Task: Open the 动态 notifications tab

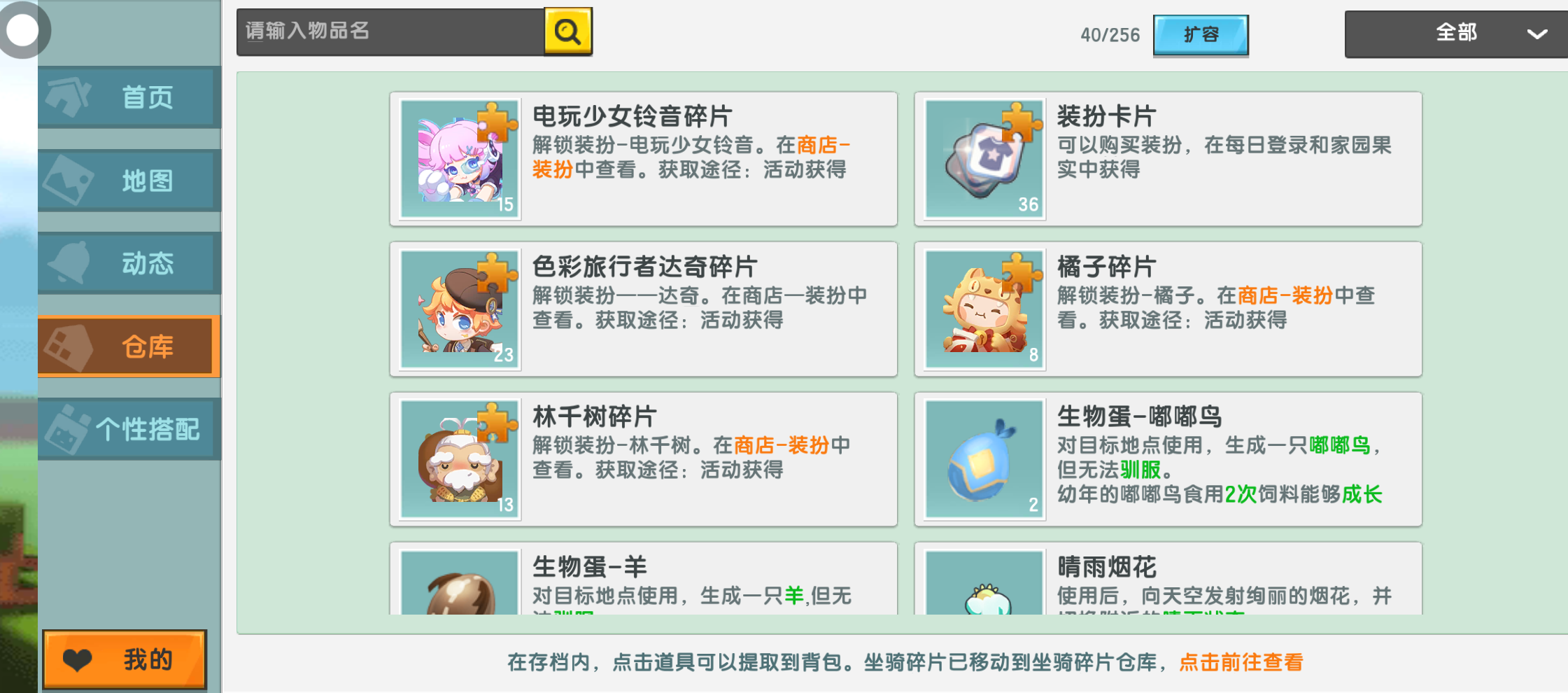Action: [129, 263]
